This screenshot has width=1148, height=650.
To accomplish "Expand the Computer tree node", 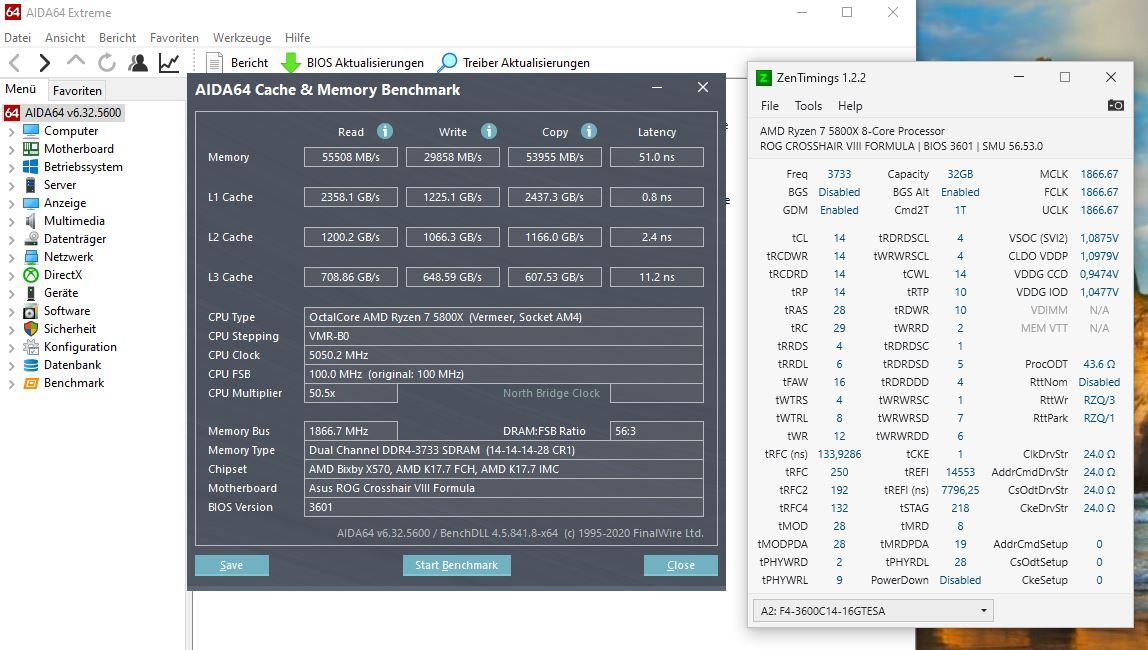I will pos(11,132).
